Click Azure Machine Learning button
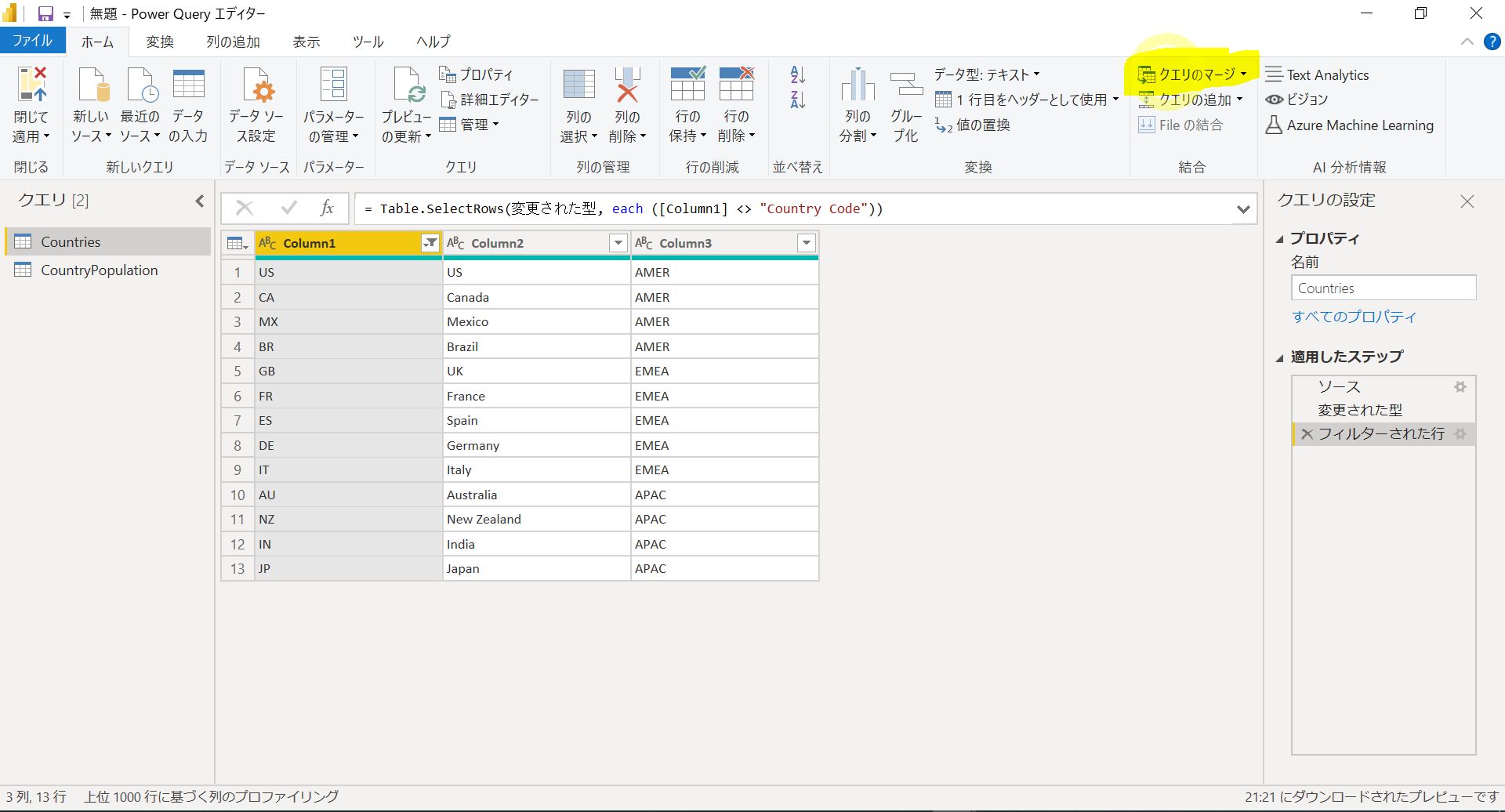Image resolution: width=1505 pixels, height=812 pixels. (1349, 125)
